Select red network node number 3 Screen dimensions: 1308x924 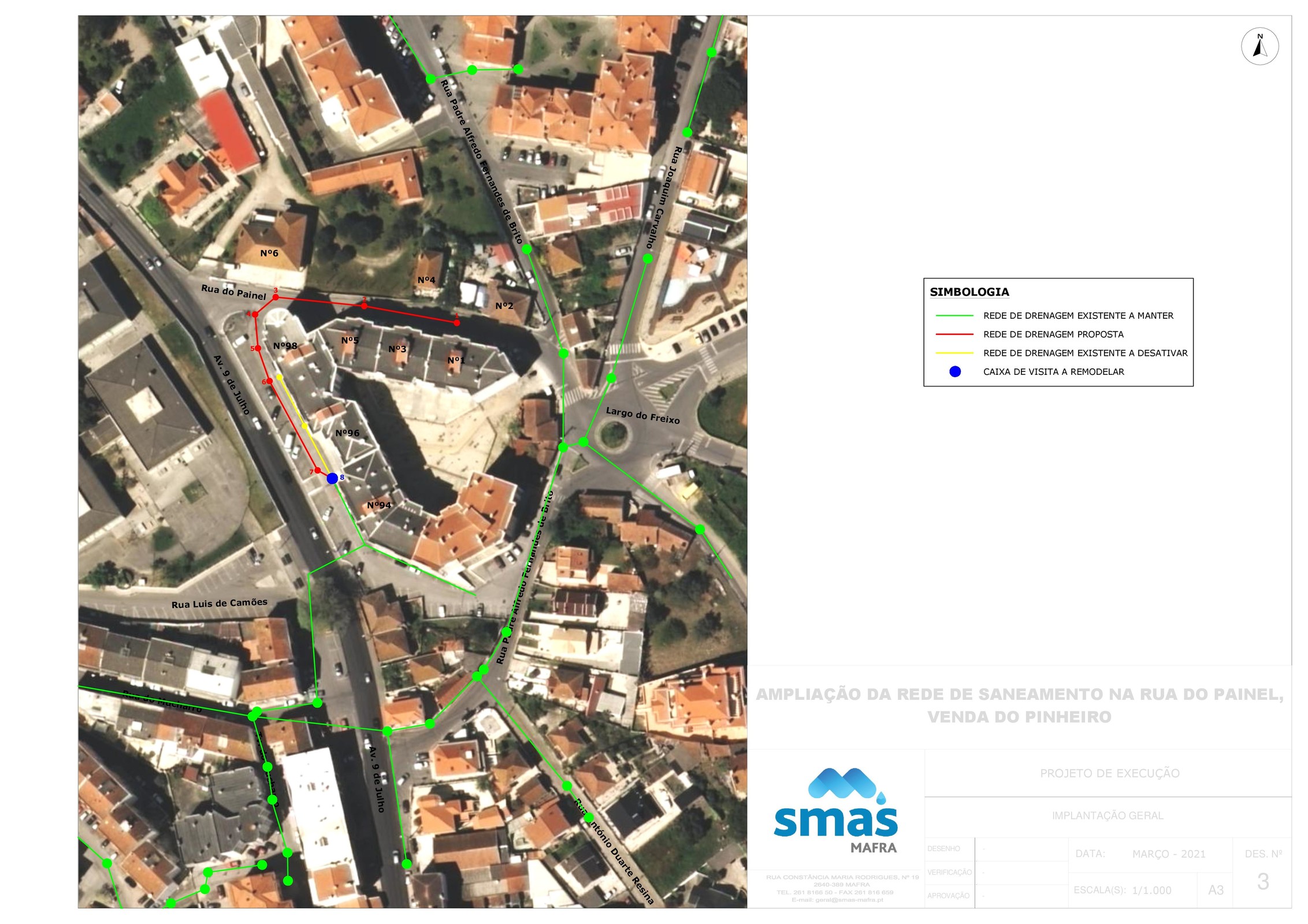click(276, 297)
